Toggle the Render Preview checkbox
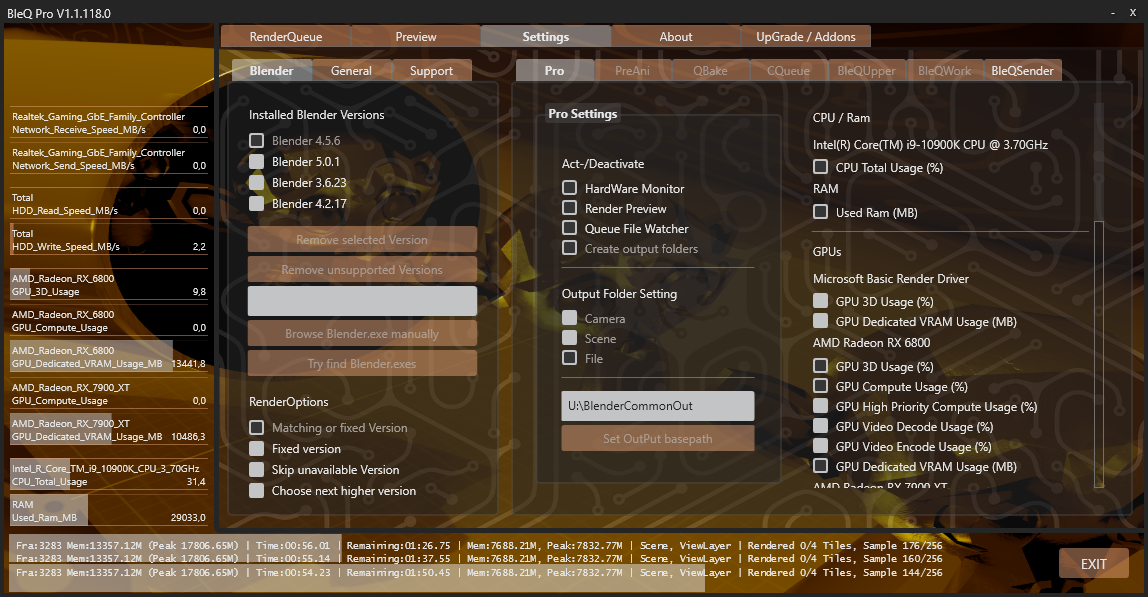The image size is (1148, 597). [570, 208]
